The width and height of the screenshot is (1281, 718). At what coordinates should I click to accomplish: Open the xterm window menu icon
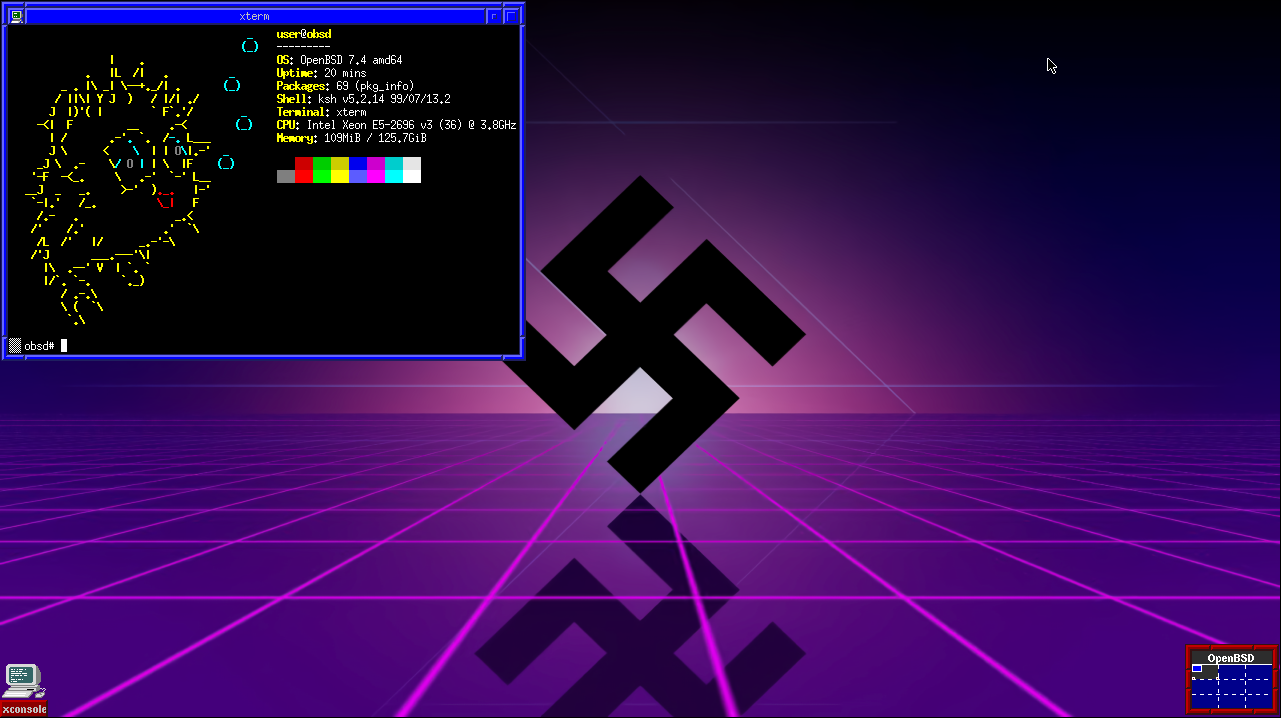17,16
